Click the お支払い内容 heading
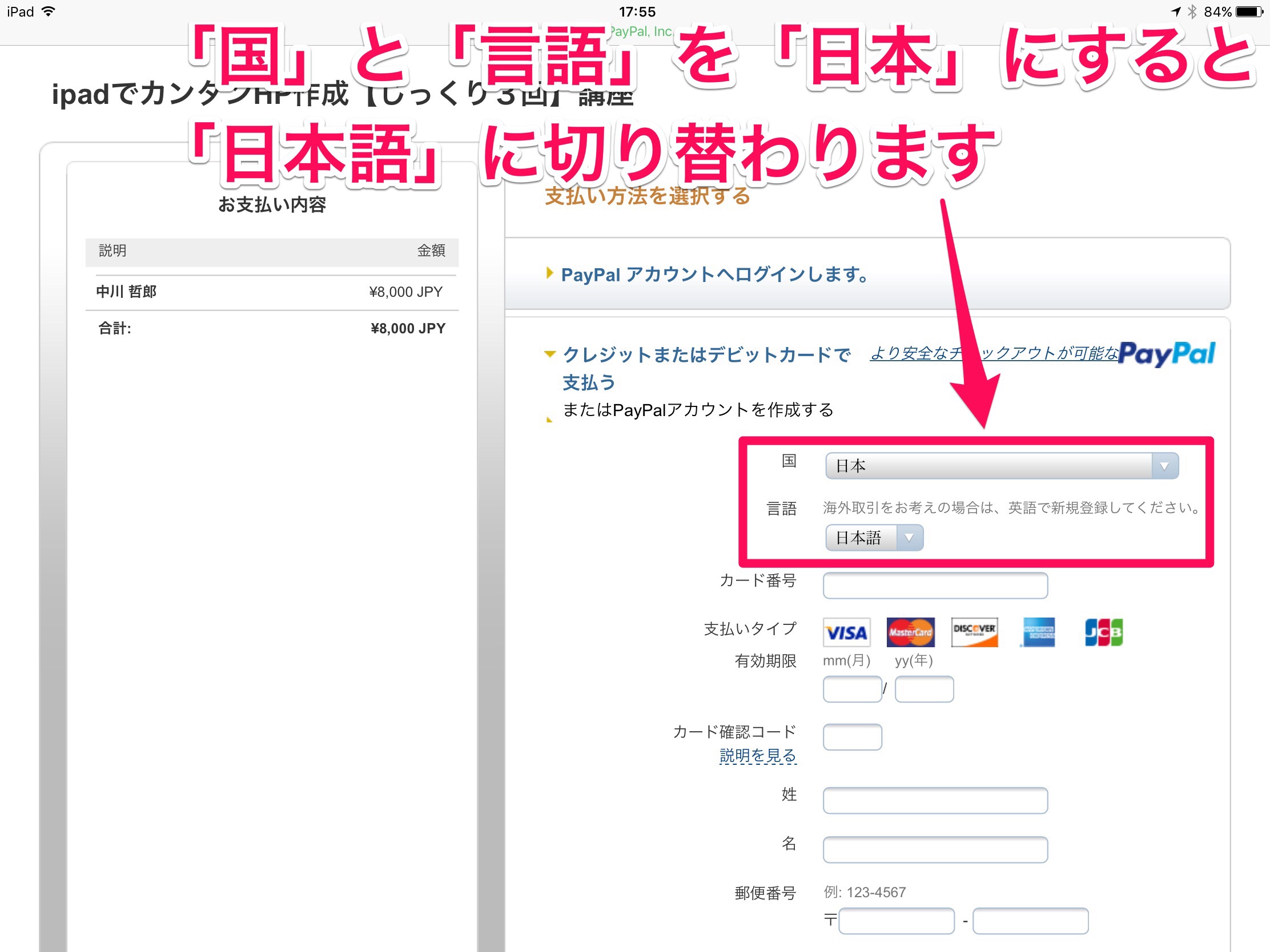1270x952 pixels. click(x=272, y=205)
